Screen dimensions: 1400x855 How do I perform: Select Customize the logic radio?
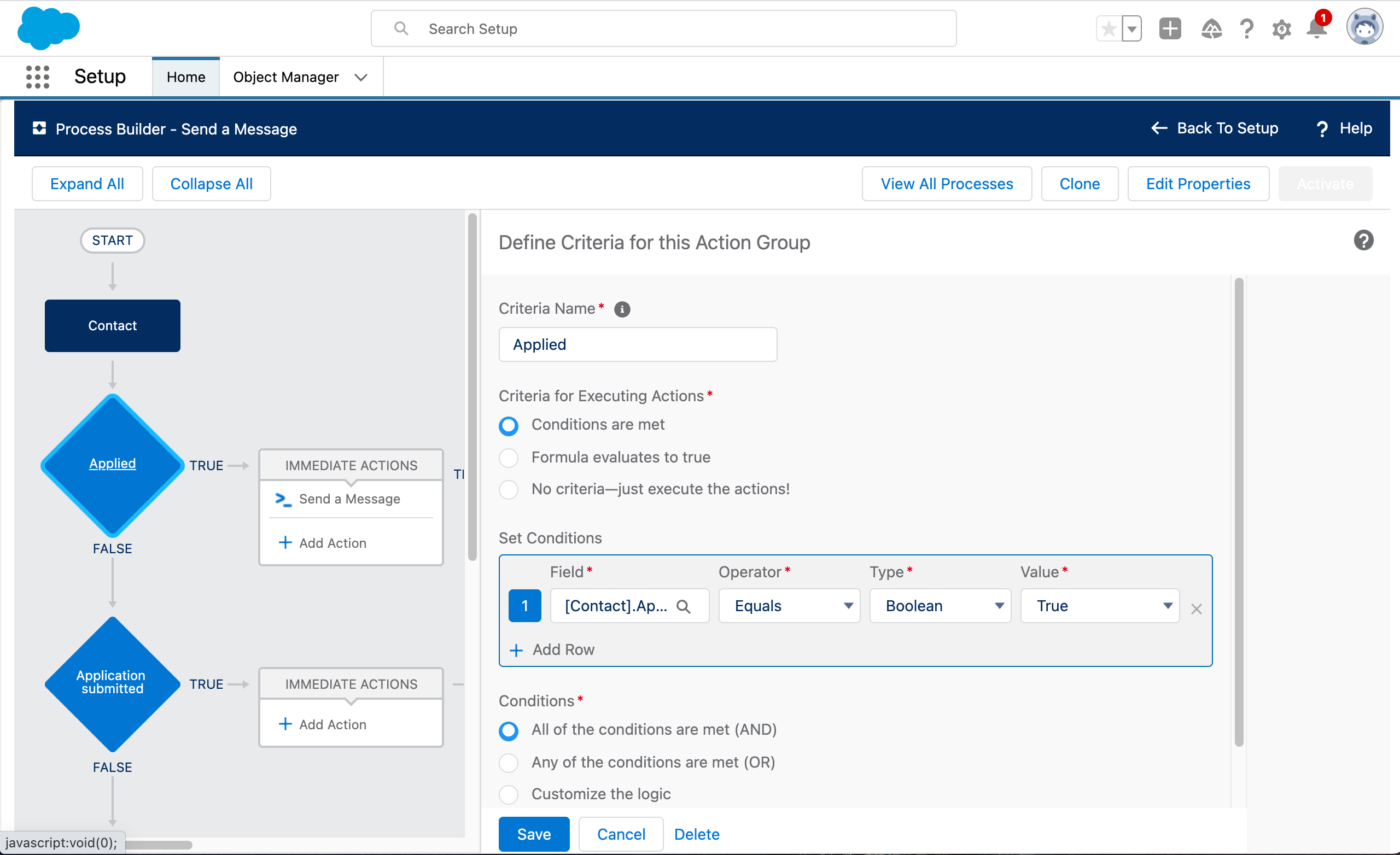509,794
